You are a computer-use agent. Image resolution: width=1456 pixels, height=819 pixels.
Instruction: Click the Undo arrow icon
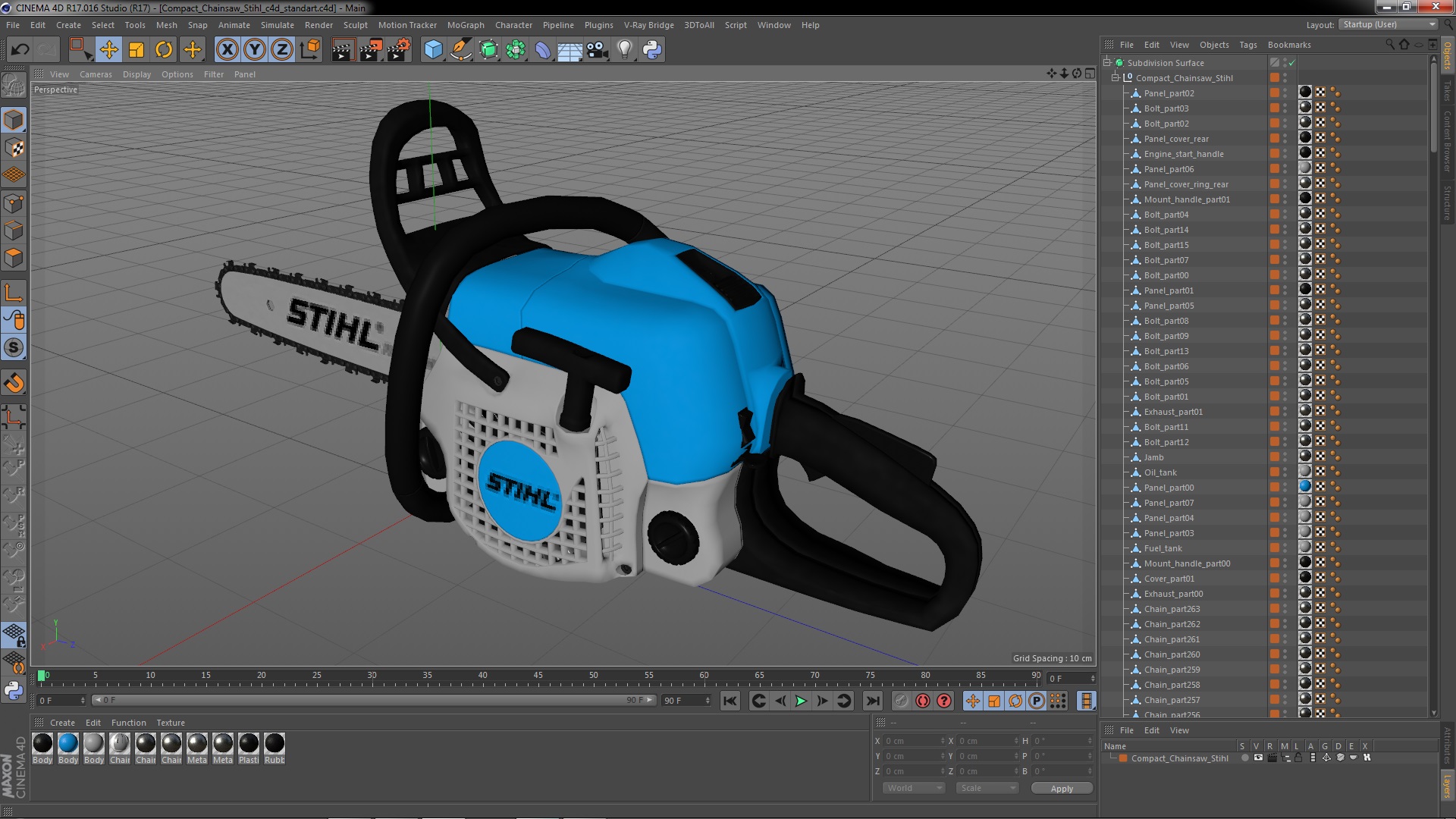[20, 50]
